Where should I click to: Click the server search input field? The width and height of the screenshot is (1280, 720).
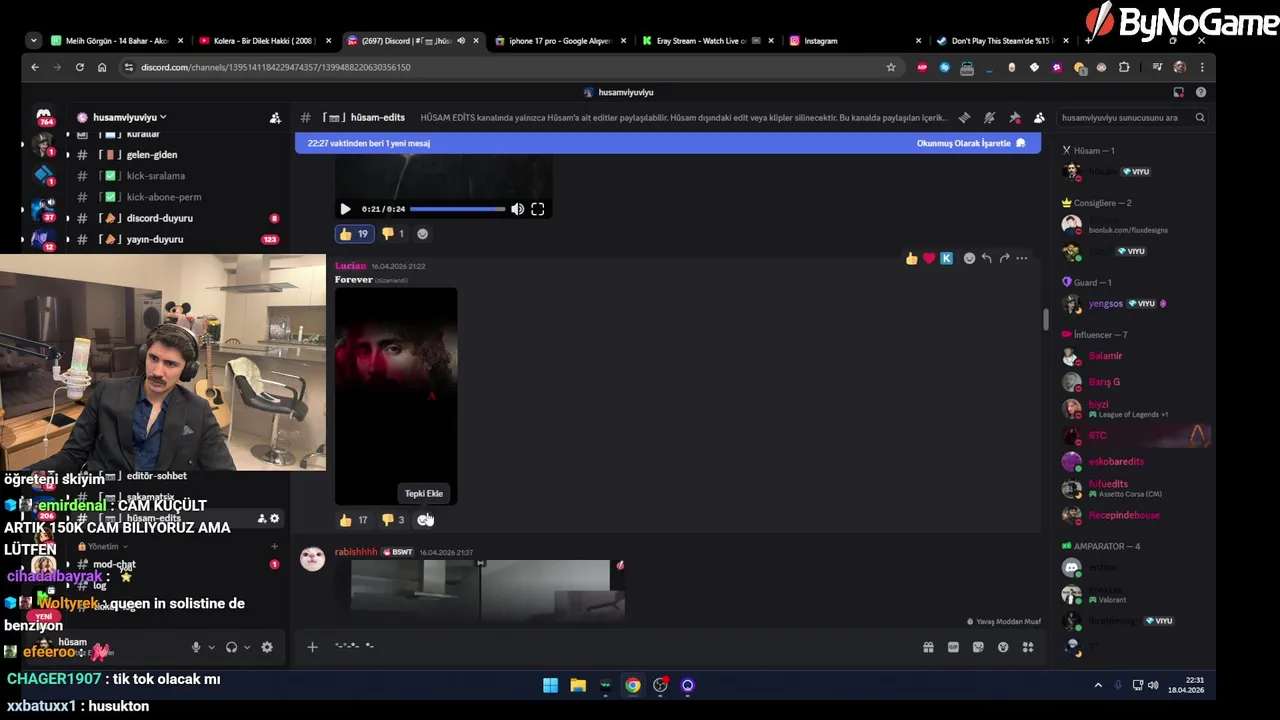click(x=1131, y=118)
